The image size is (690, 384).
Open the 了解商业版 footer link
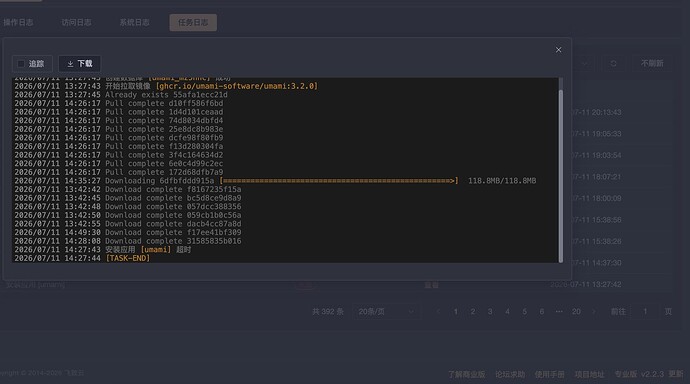466,374
